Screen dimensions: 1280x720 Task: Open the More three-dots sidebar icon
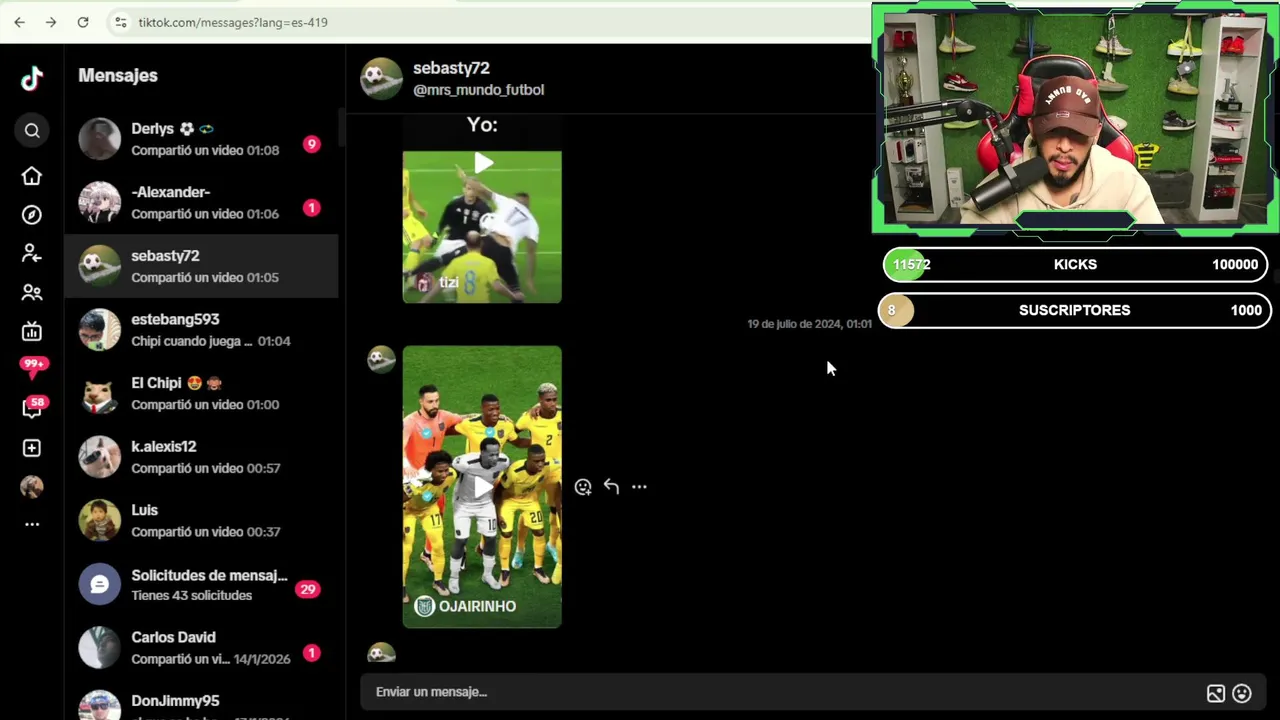(x=32, y=524)
